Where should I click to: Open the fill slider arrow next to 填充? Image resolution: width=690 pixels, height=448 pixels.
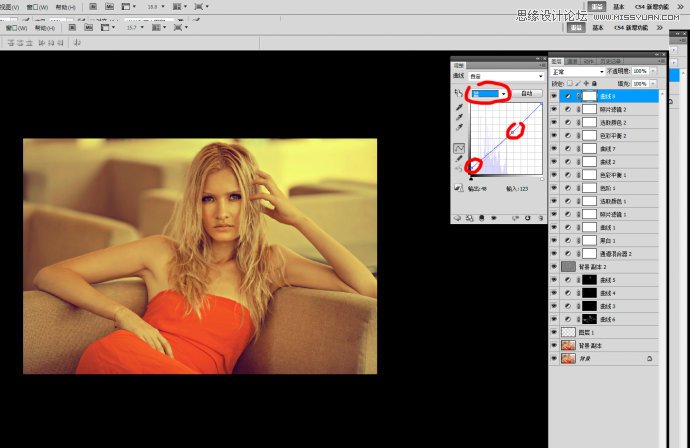[x=653, y=83]
